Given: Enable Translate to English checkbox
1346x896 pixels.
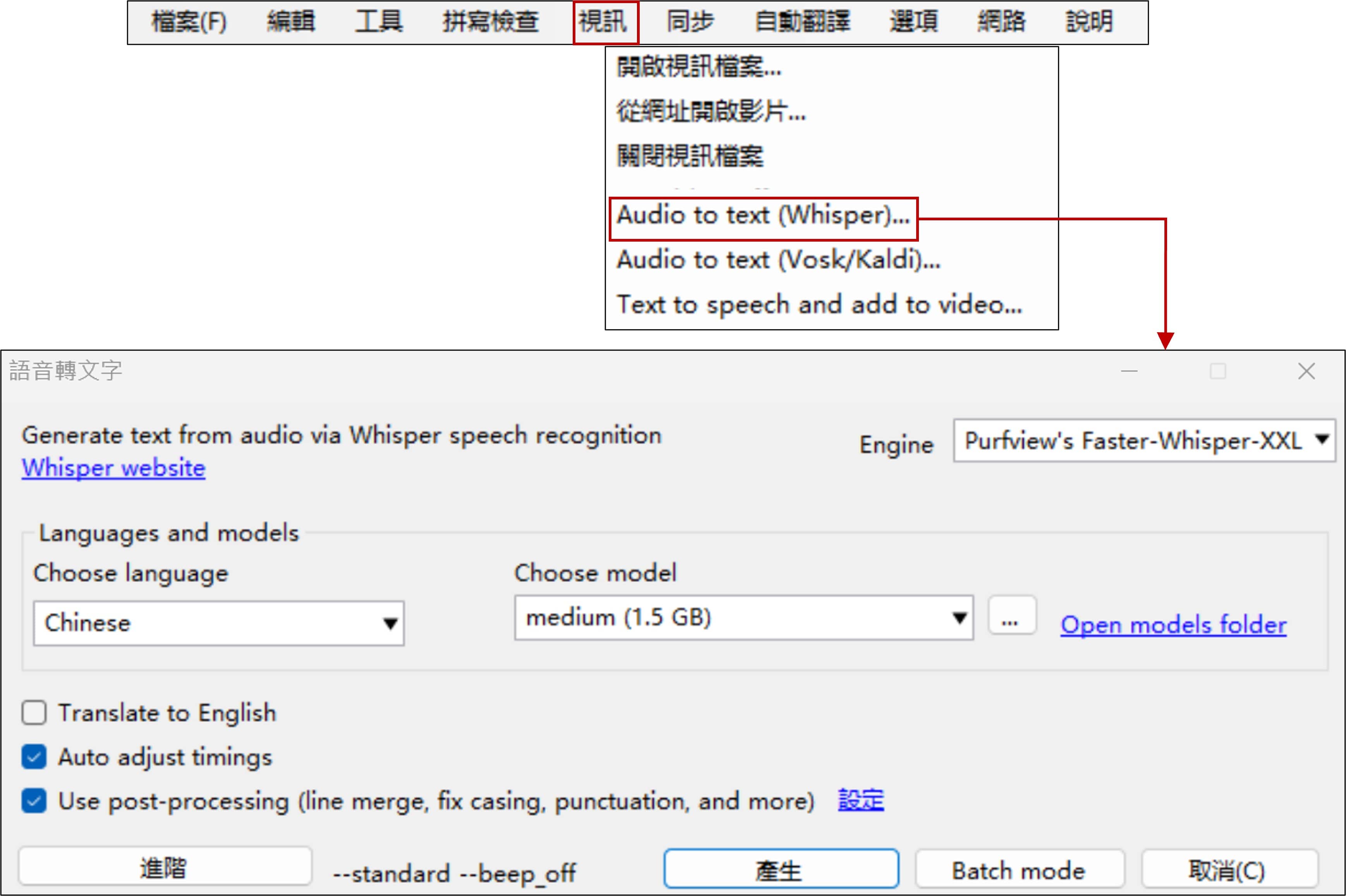Looking at the screenshot, I should (x=34, y=713).
